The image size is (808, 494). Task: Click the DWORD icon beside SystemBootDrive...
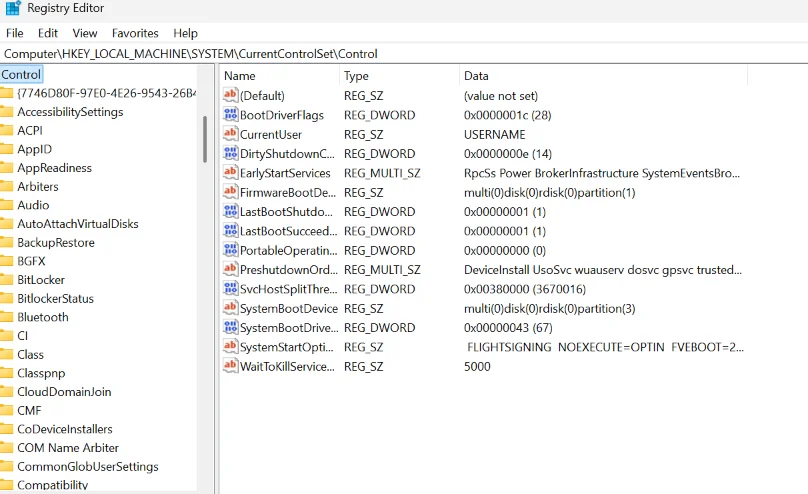[230, 327]
